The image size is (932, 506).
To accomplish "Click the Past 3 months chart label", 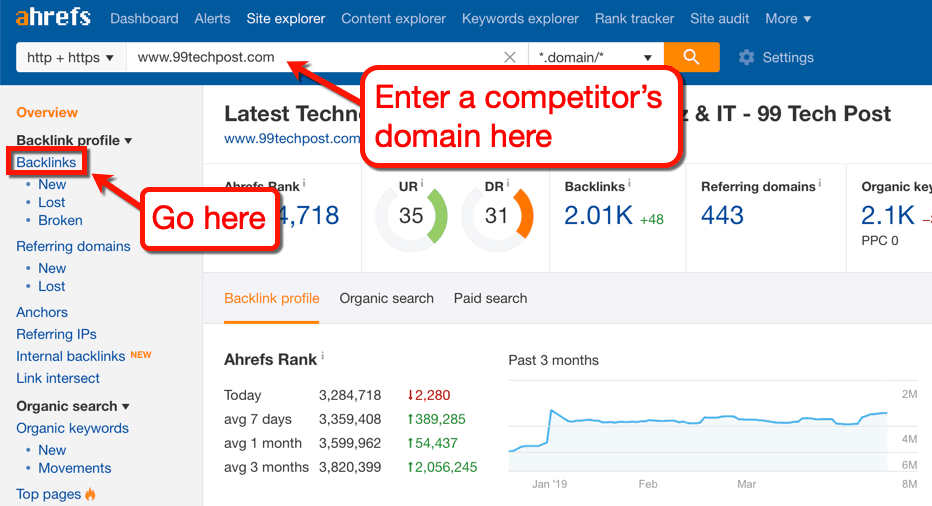I will [553, 360].
